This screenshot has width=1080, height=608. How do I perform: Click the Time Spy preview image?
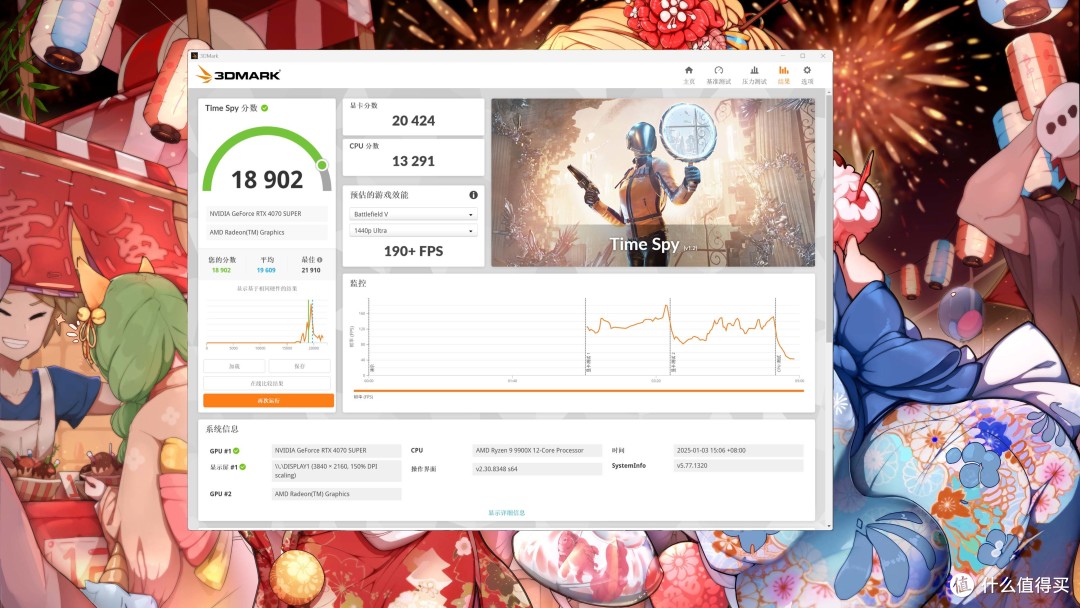pyautogui.click(x=653, y=182)
